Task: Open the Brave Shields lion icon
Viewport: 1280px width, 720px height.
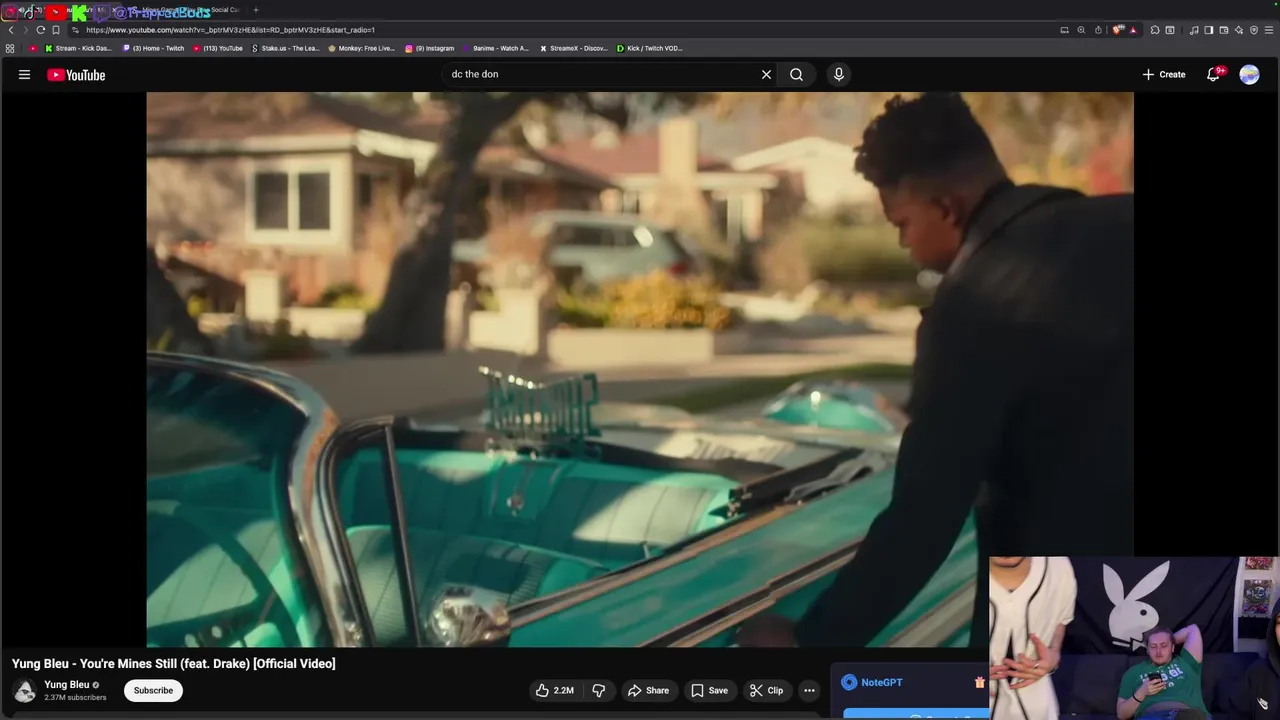Action: click(1118, 30)
